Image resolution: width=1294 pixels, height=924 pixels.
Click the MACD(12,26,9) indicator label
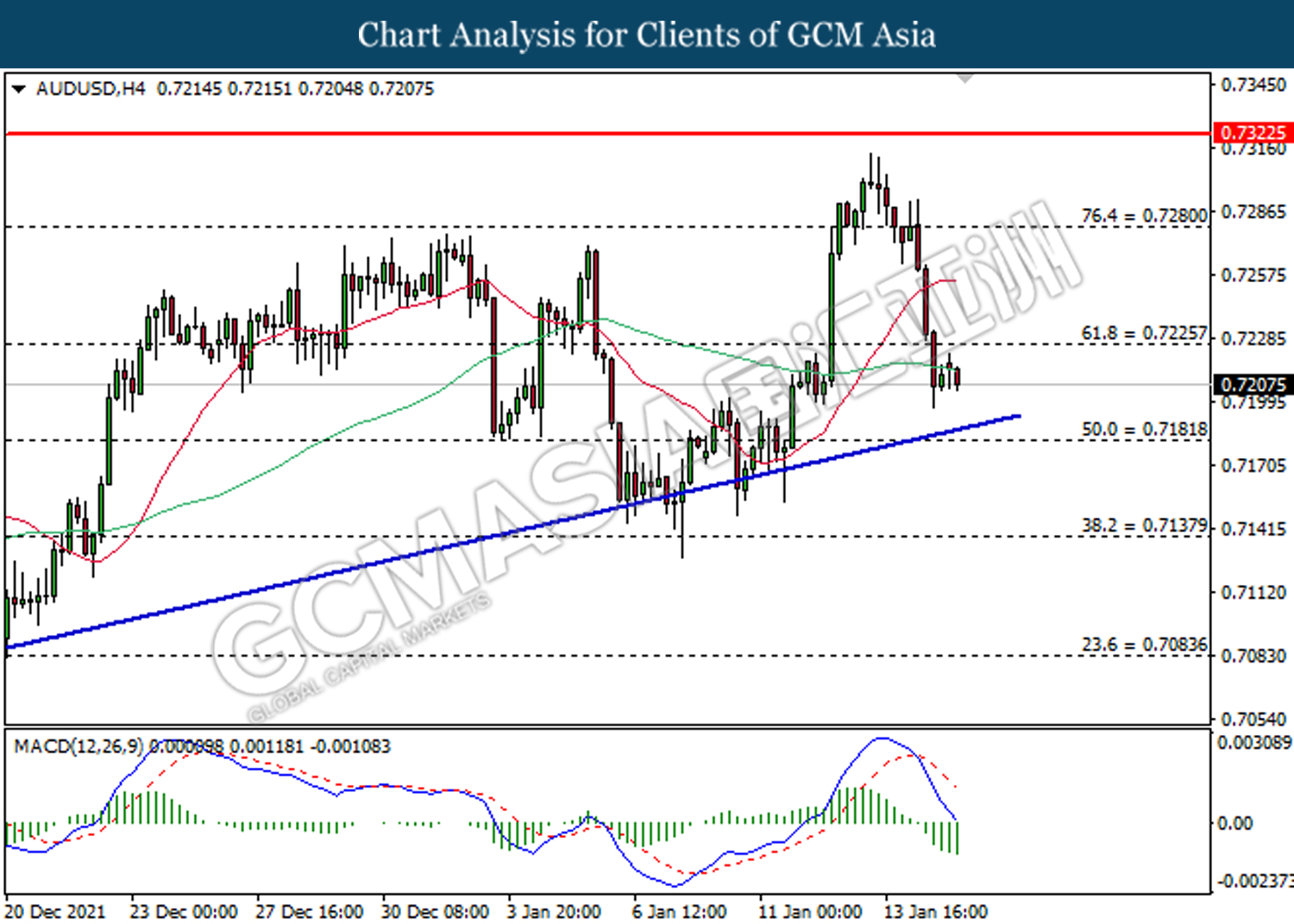click(79, 746)
